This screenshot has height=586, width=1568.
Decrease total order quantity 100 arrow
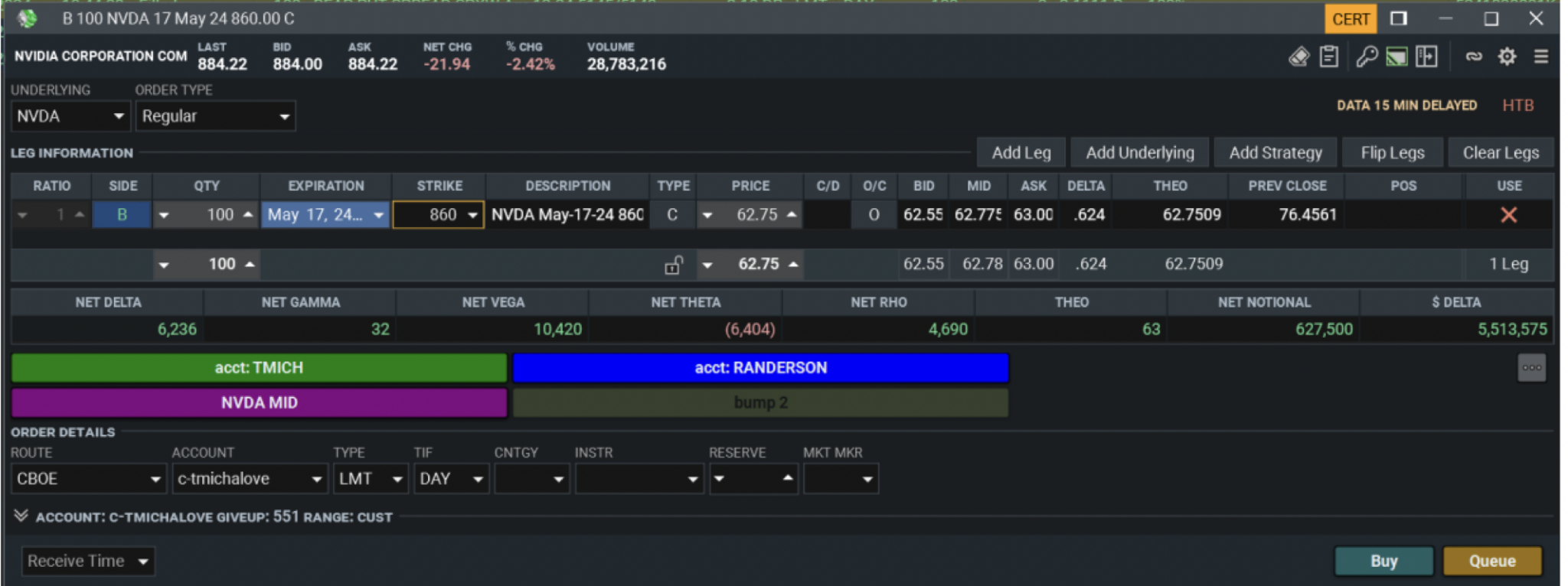click(x=164, y=265)
